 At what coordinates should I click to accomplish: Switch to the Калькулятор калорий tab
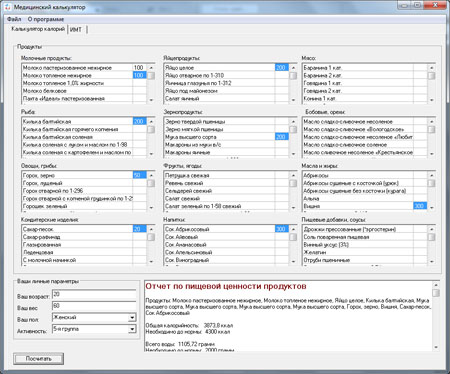coord(38,29)
